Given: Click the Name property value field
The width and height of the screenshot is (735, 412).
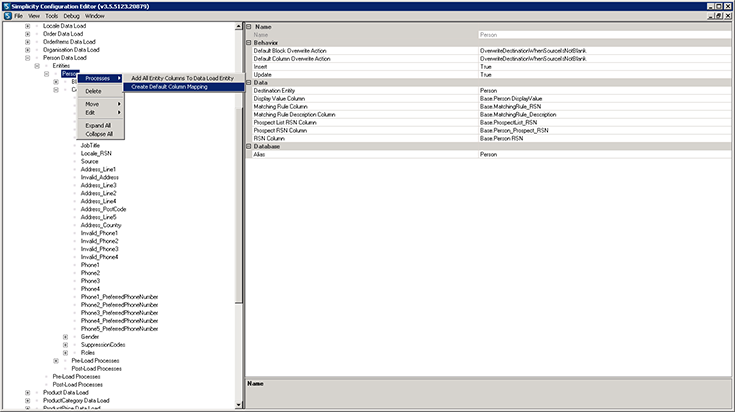Looking at the screenshot, I should coord(604,35).
